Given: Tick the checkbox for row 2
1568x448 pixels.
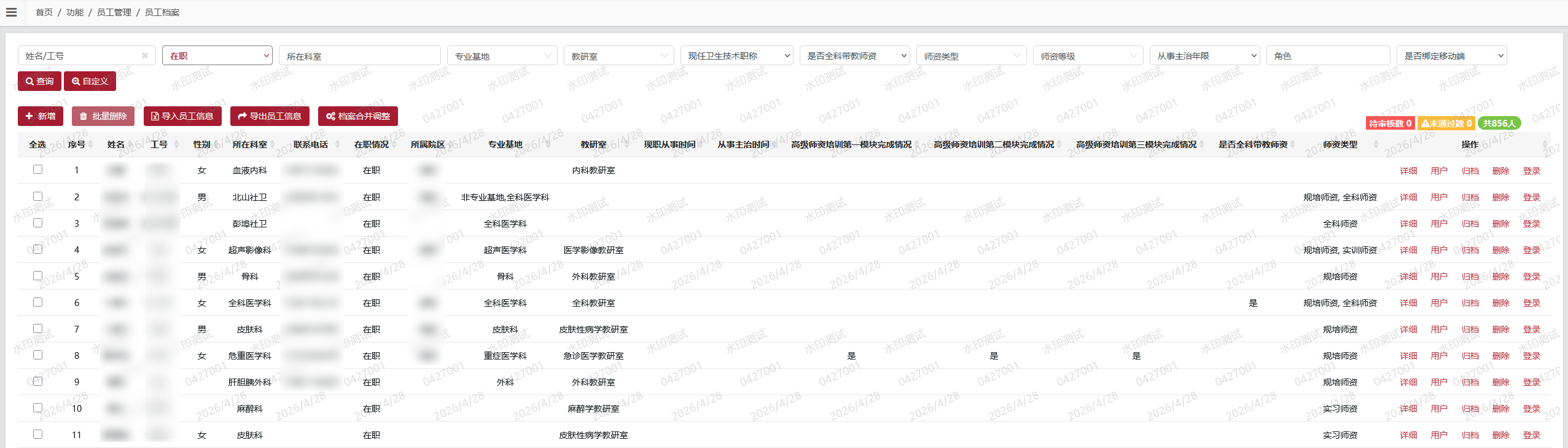Looking at the screenshot, I should coord(38,197).
